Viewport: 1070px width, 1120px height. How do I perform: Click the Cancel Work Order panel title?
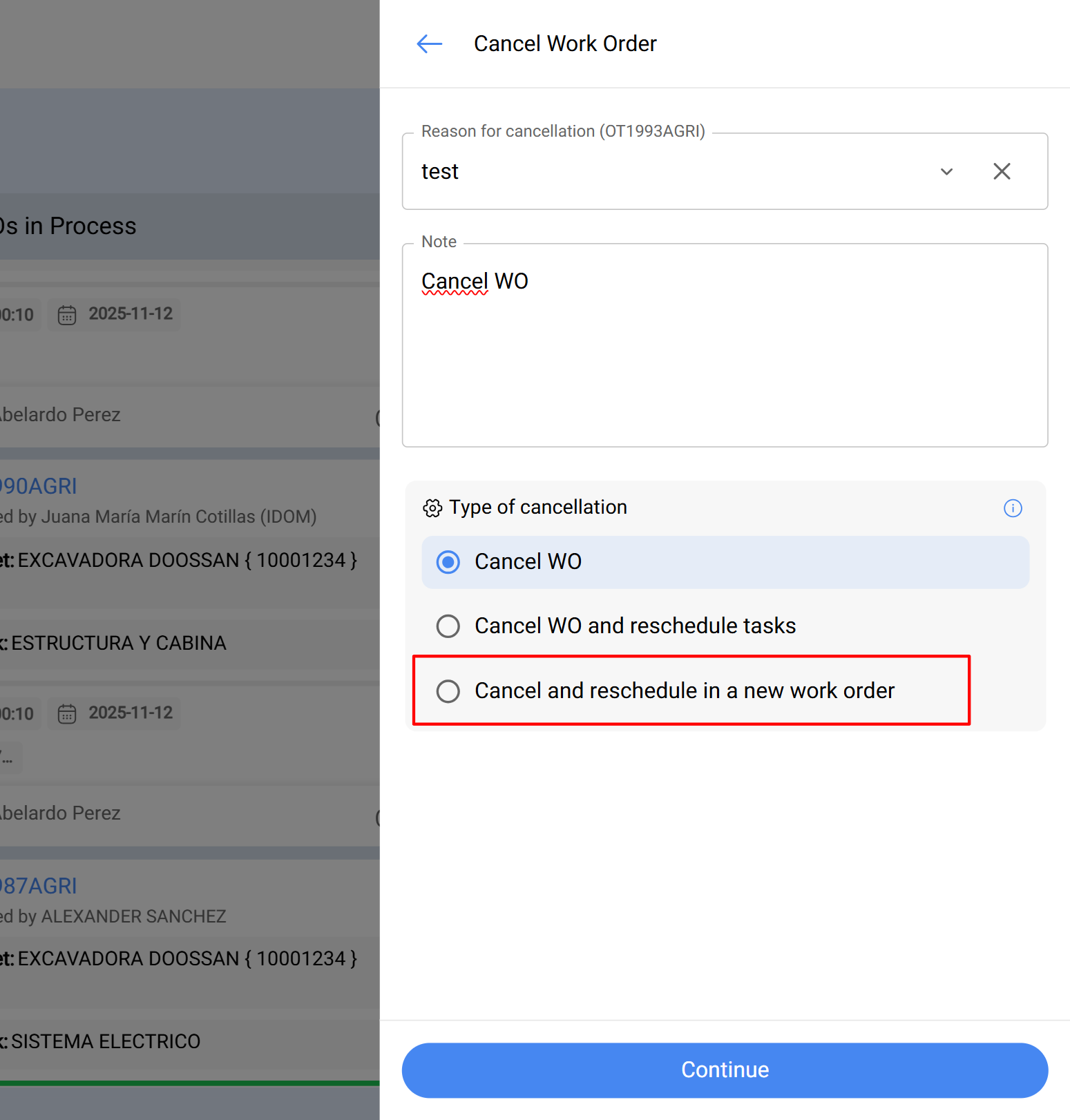tap(565, 44)
